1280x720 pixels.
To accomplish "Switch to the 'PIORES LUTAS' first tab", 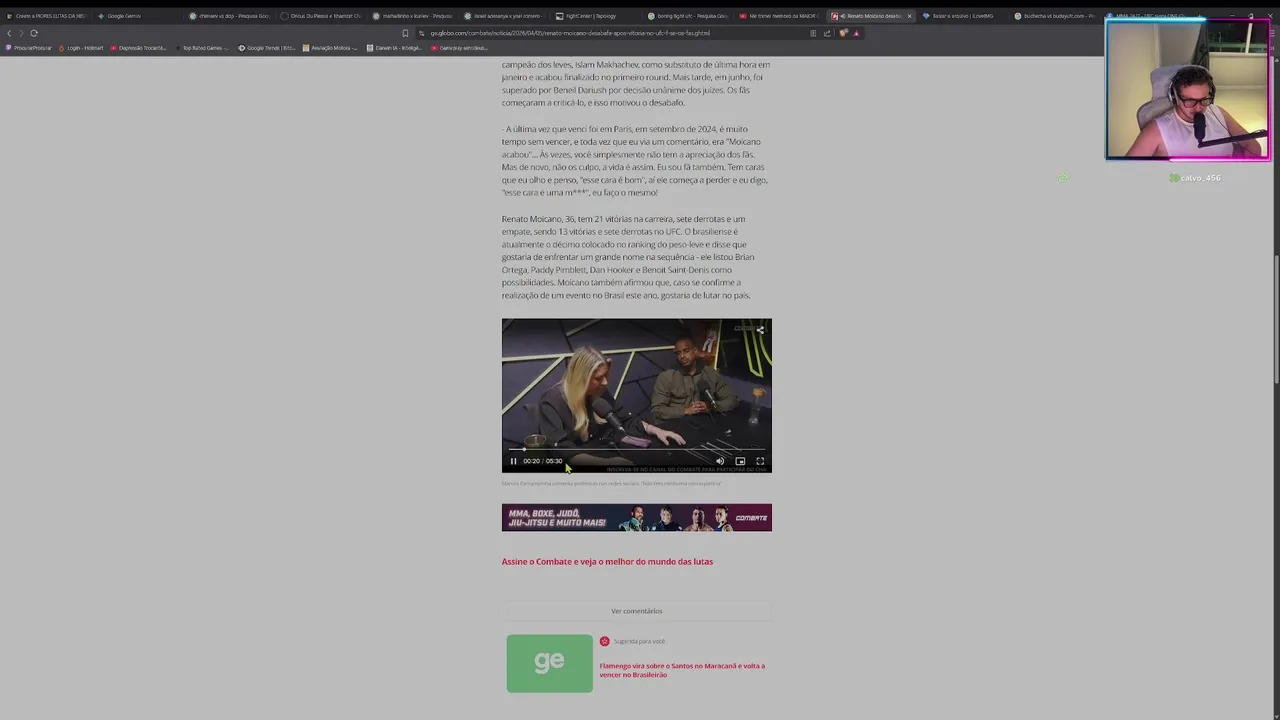I will pyautogui.click(x=46, y=16).
